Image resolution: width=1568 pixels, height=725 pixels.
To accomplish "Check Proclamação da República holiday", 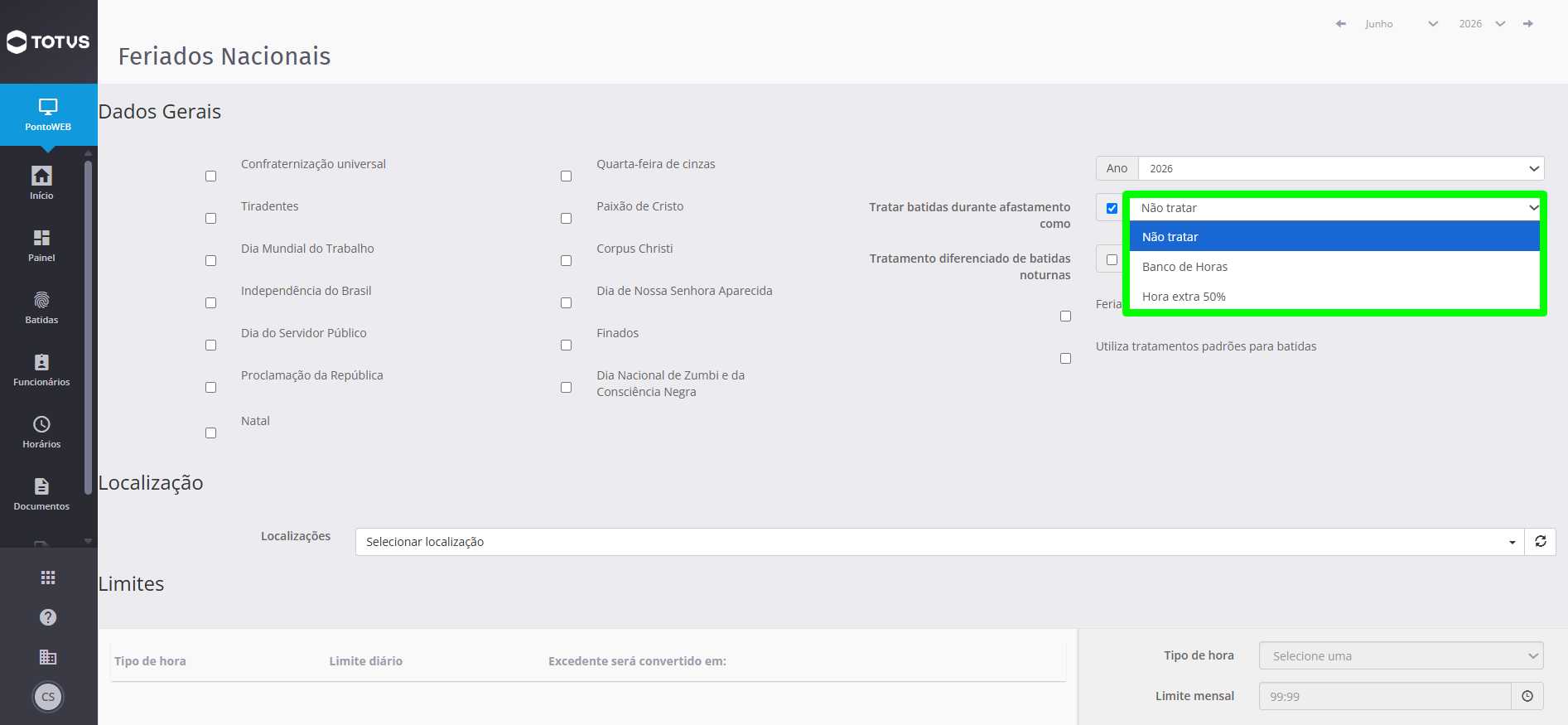I will (210, 388).
